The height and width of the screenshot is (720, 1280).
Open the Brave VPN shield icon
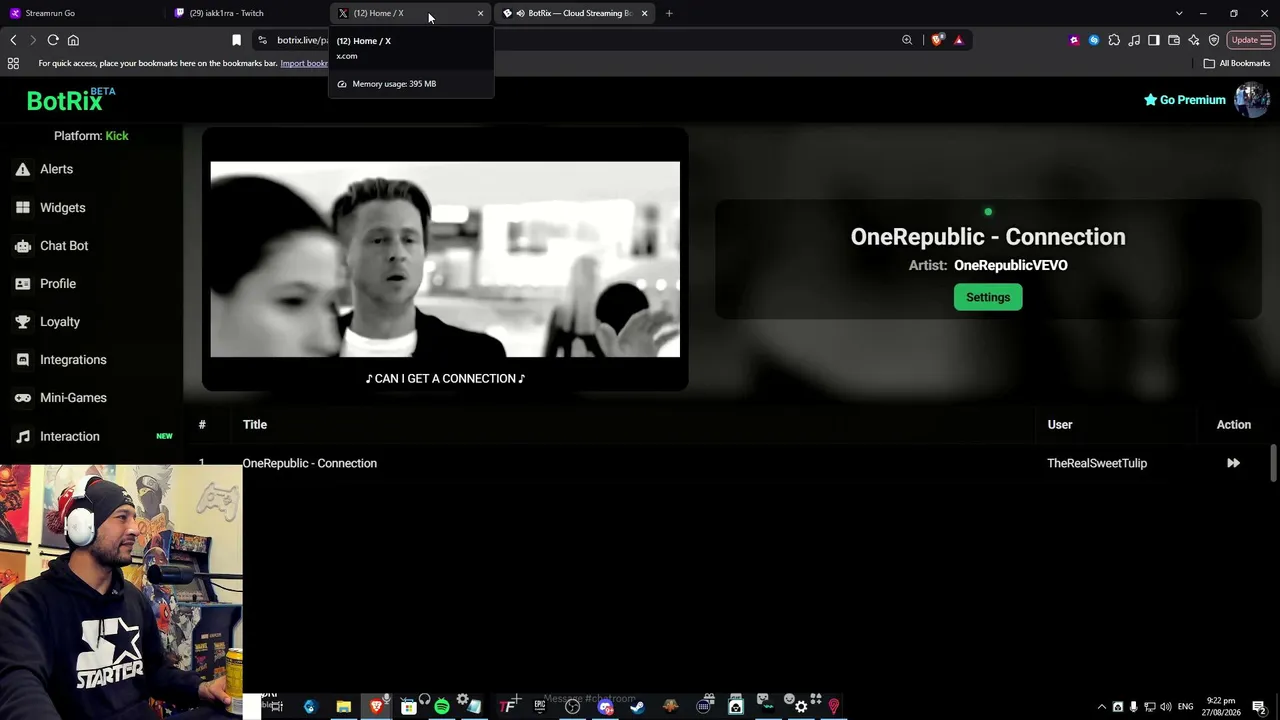[1214, 40]
